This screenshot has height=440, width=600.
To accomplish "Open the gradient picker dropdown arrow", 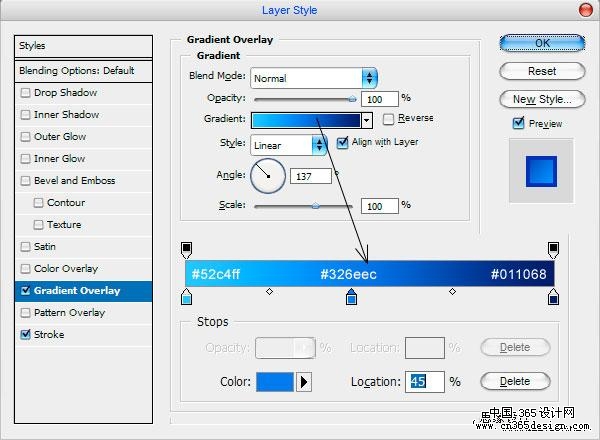I will 367,121.
